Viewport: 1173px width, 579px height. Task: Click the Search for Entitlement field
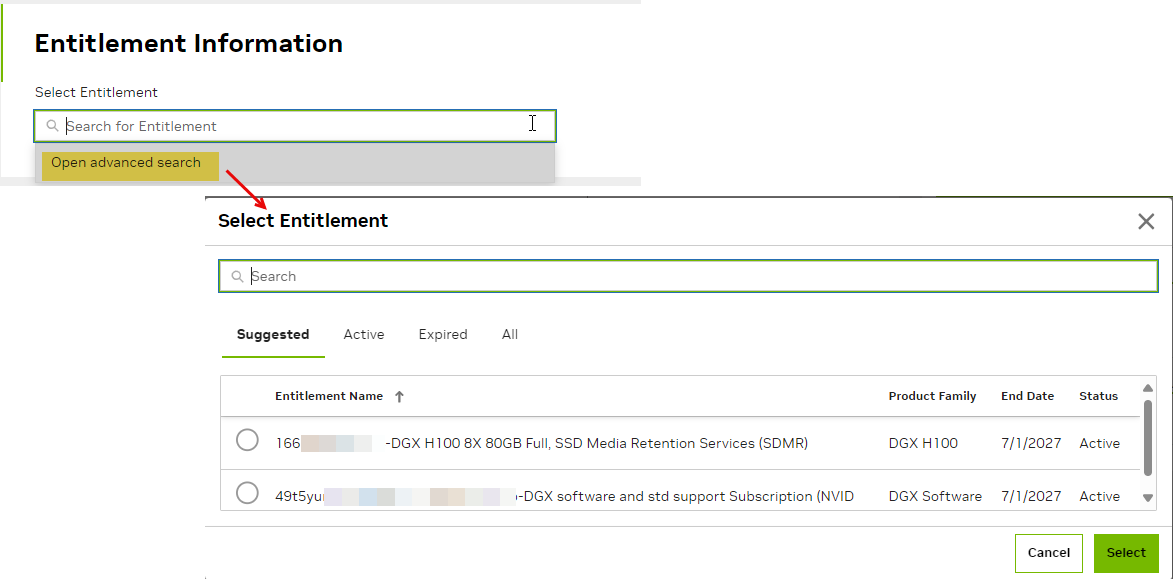[x=295, y=126]
